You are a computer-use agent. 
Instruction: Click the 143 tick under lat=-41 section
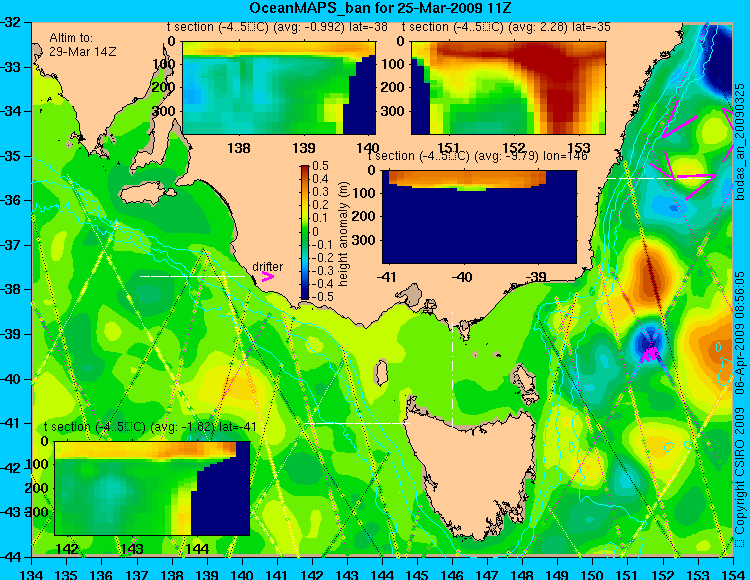coord(133,548)
